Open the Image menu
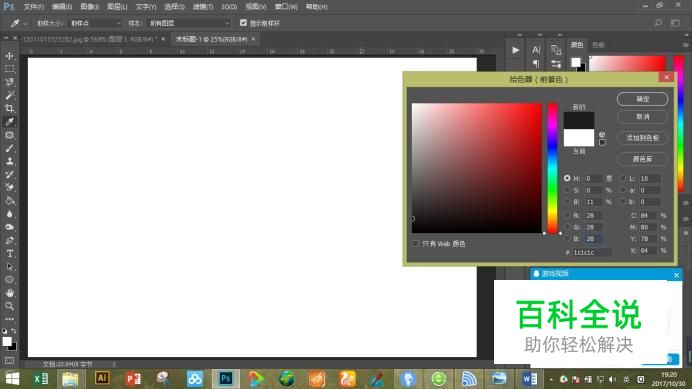This screenshot has width=692, height=389. coord(90,7)
